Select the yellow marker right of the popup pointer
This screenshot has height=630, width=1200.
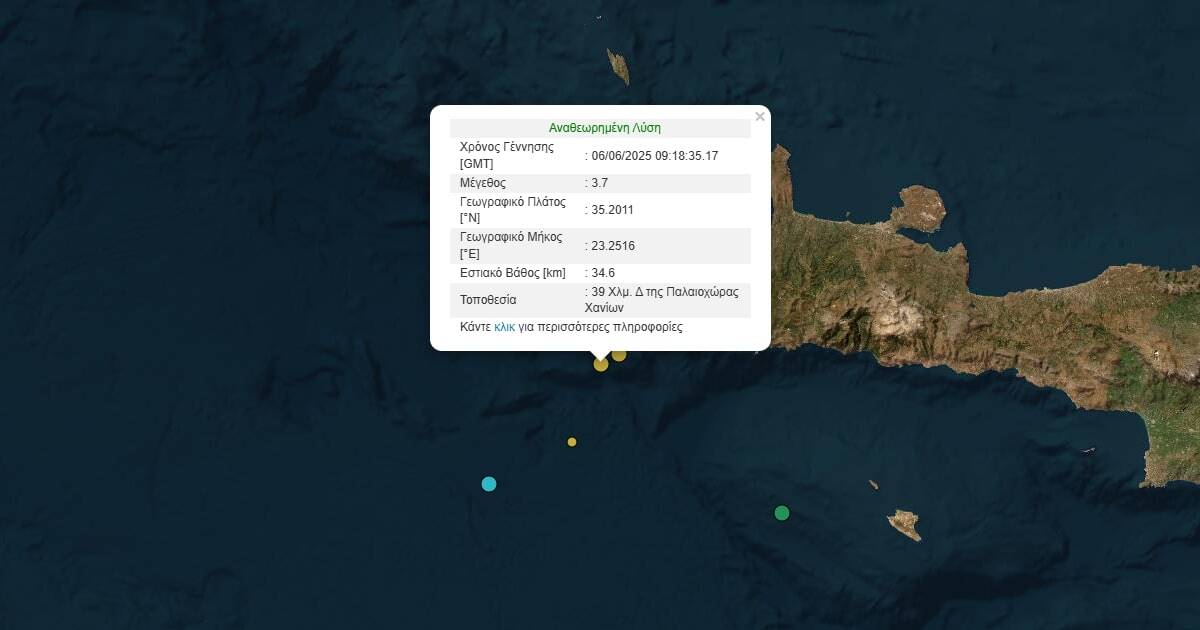619,355
